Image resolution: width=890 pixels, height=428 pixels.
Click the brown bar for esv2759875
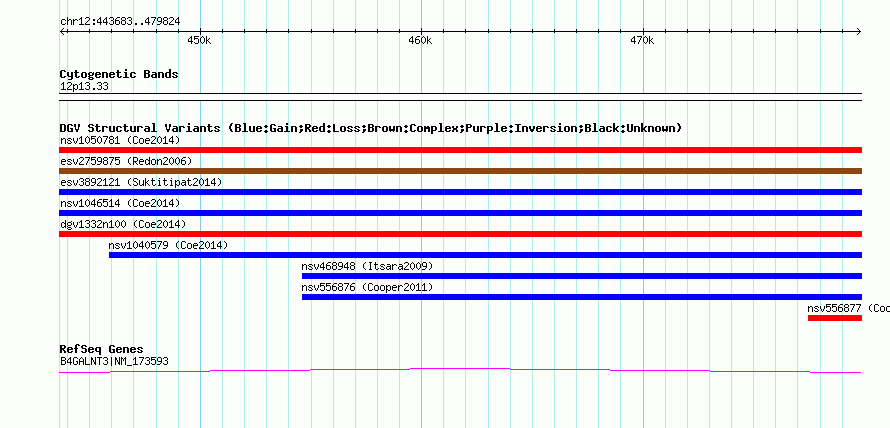(x=460, y=171)
